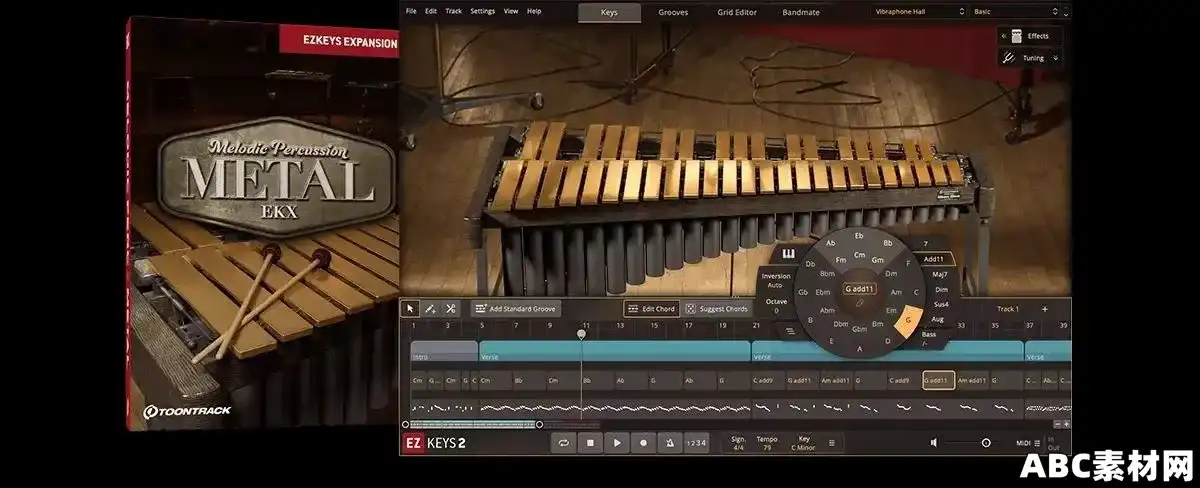Select the Aug chord type
The image size is (1200, 488).
point(937,319)
